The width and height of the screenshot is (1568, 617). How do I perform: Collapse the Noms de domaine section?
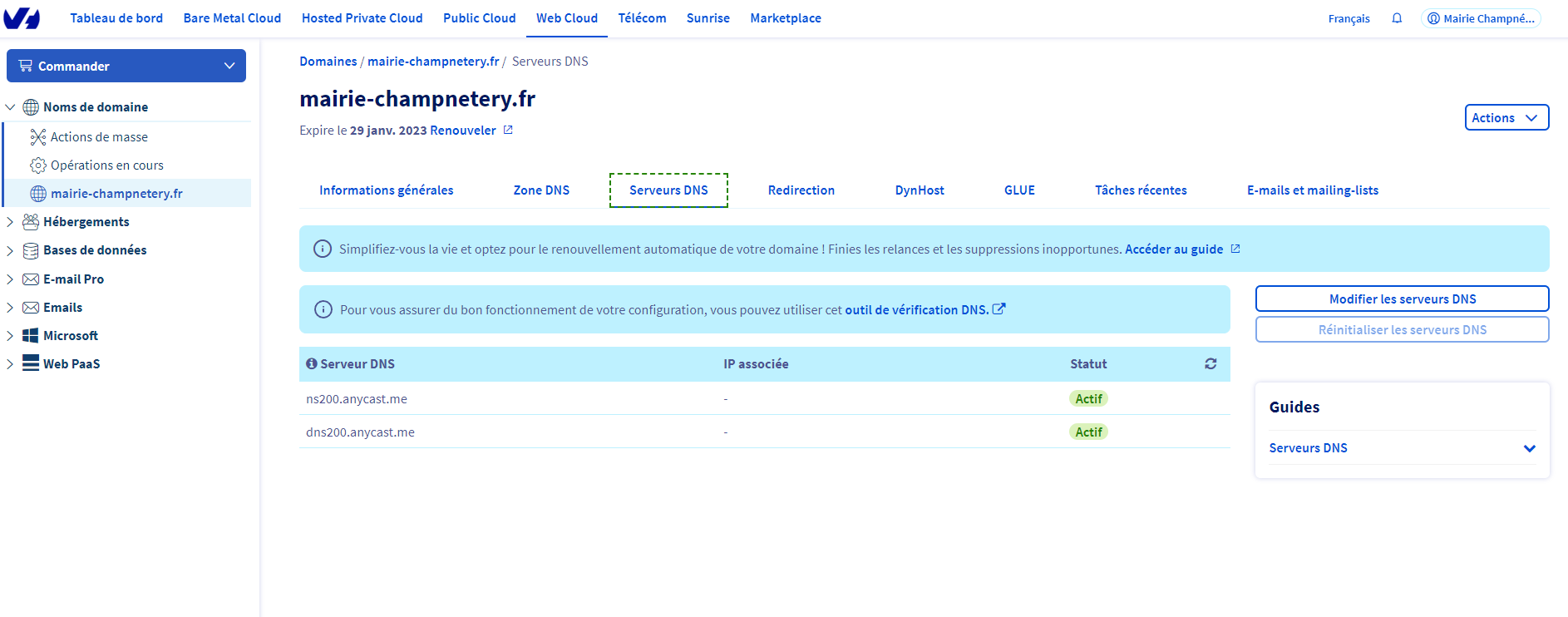pos(10,107)
